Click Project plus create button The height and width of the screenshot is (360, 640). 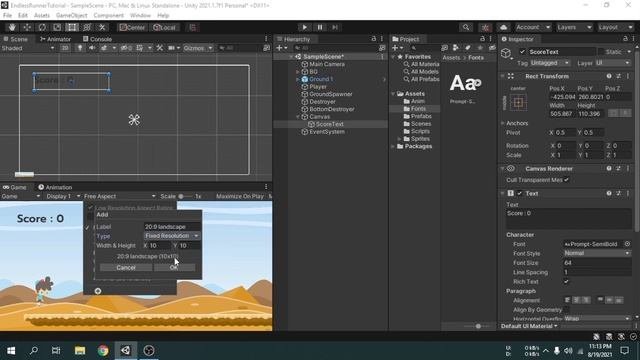point(396,48)
